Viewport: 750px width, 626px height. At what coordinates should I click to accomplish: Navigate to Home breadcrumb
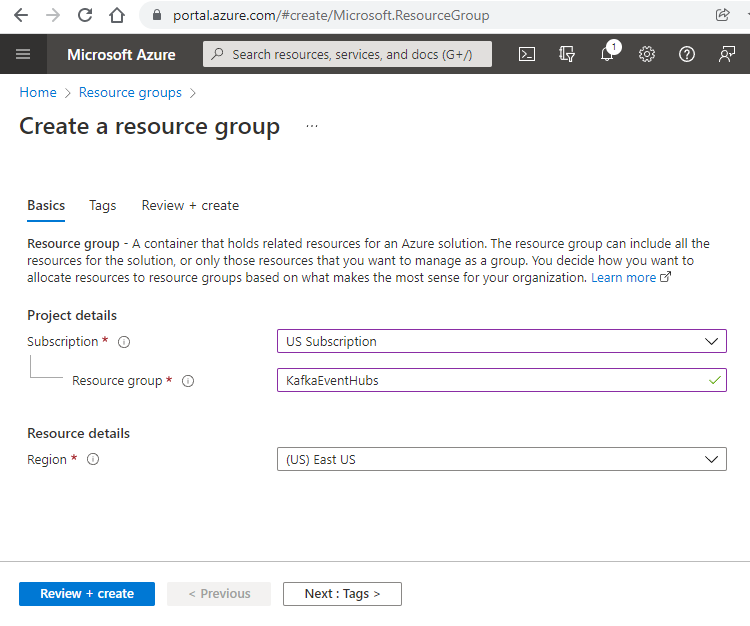pos(38,92)
